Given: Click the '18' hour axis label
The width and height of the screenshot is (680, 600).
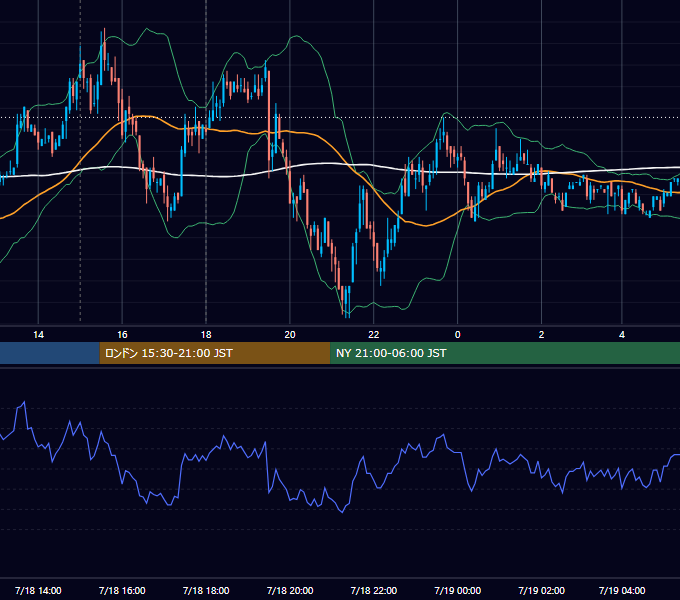Looking at the screenshot, I should point(206,335).
